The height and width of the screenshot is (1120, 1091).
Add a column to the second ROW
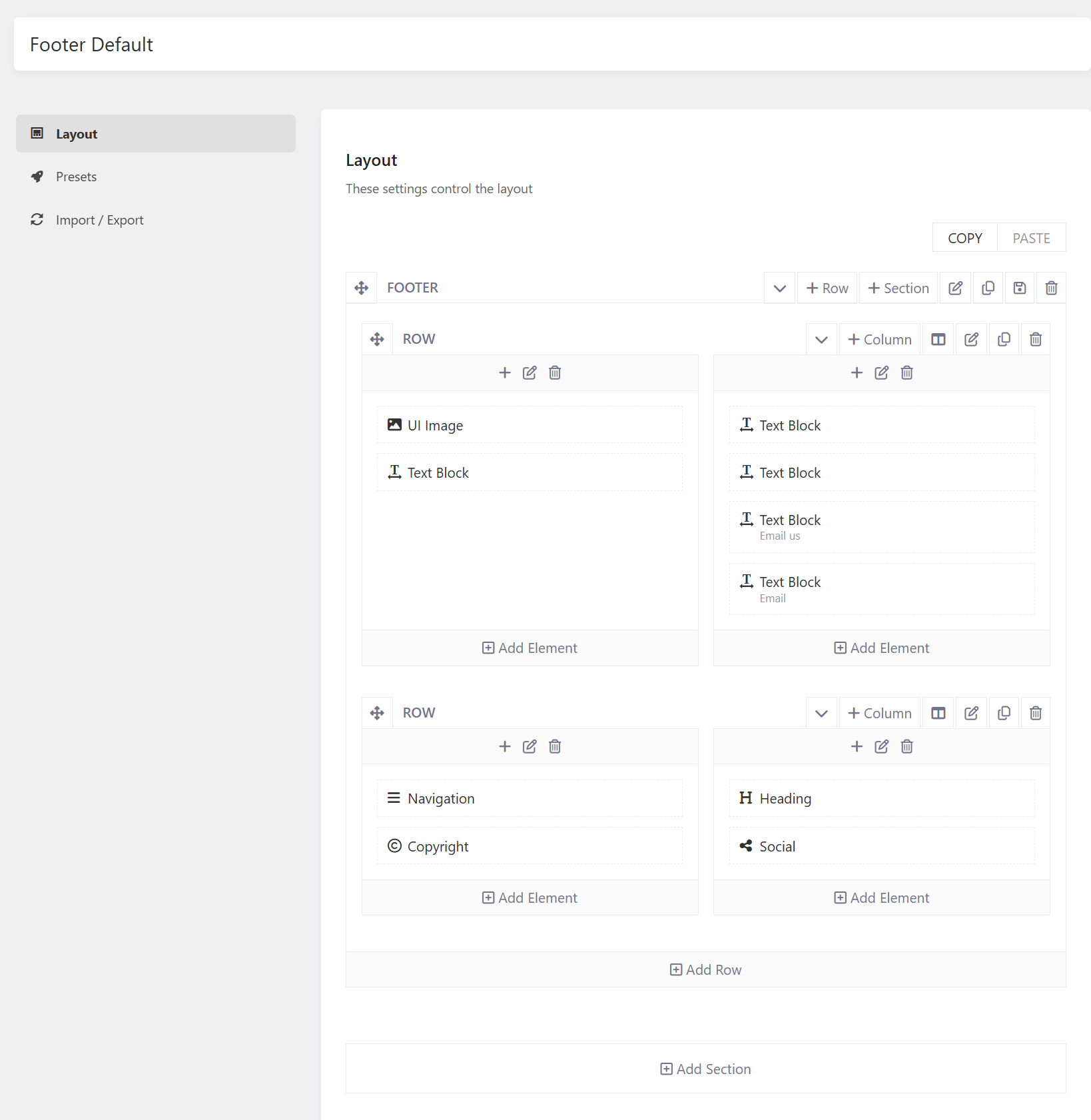pyautogui.click(x=879, y=713)
